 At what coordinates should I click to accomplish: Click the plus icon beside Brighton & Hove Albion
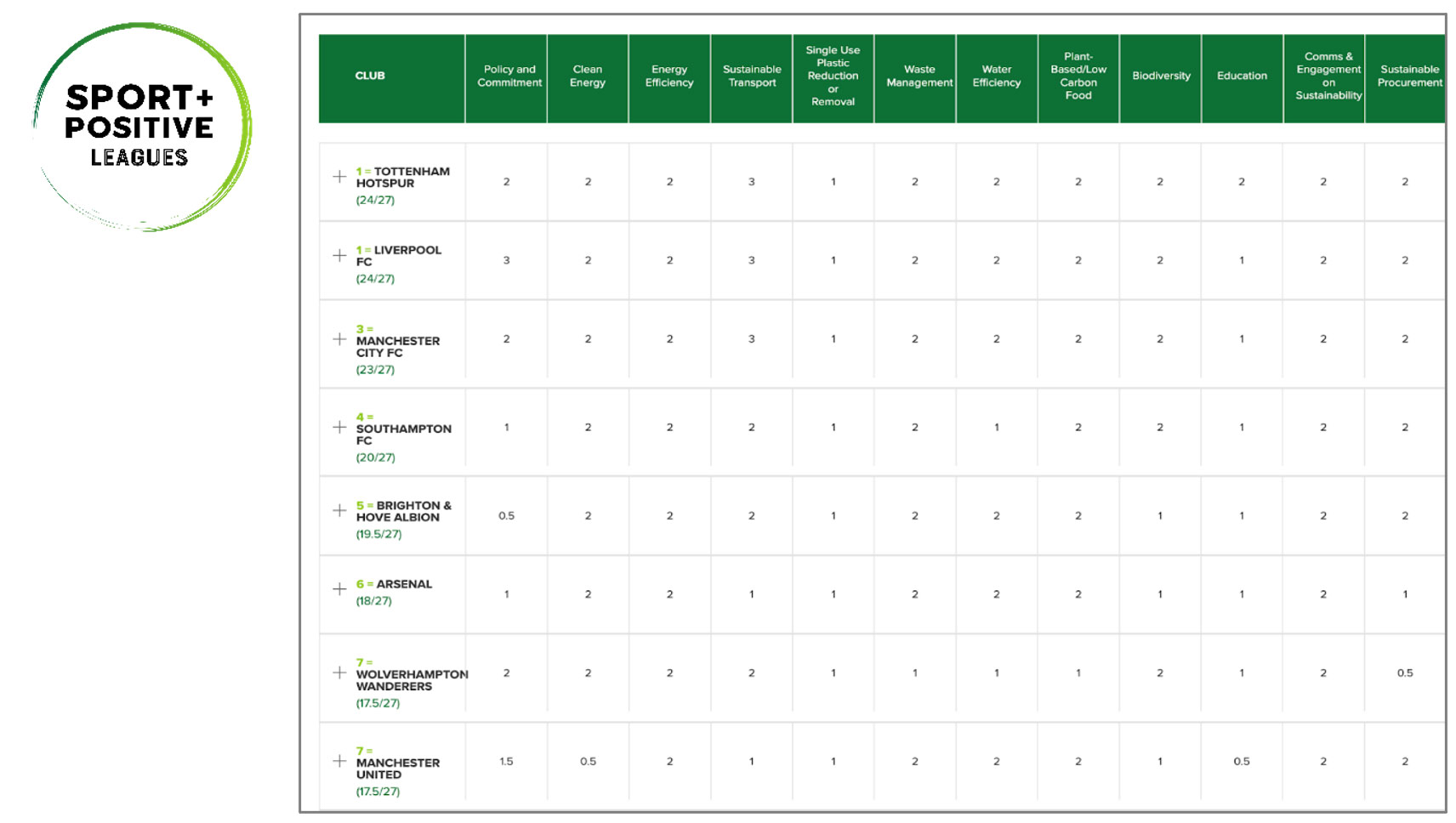point(339,511)
